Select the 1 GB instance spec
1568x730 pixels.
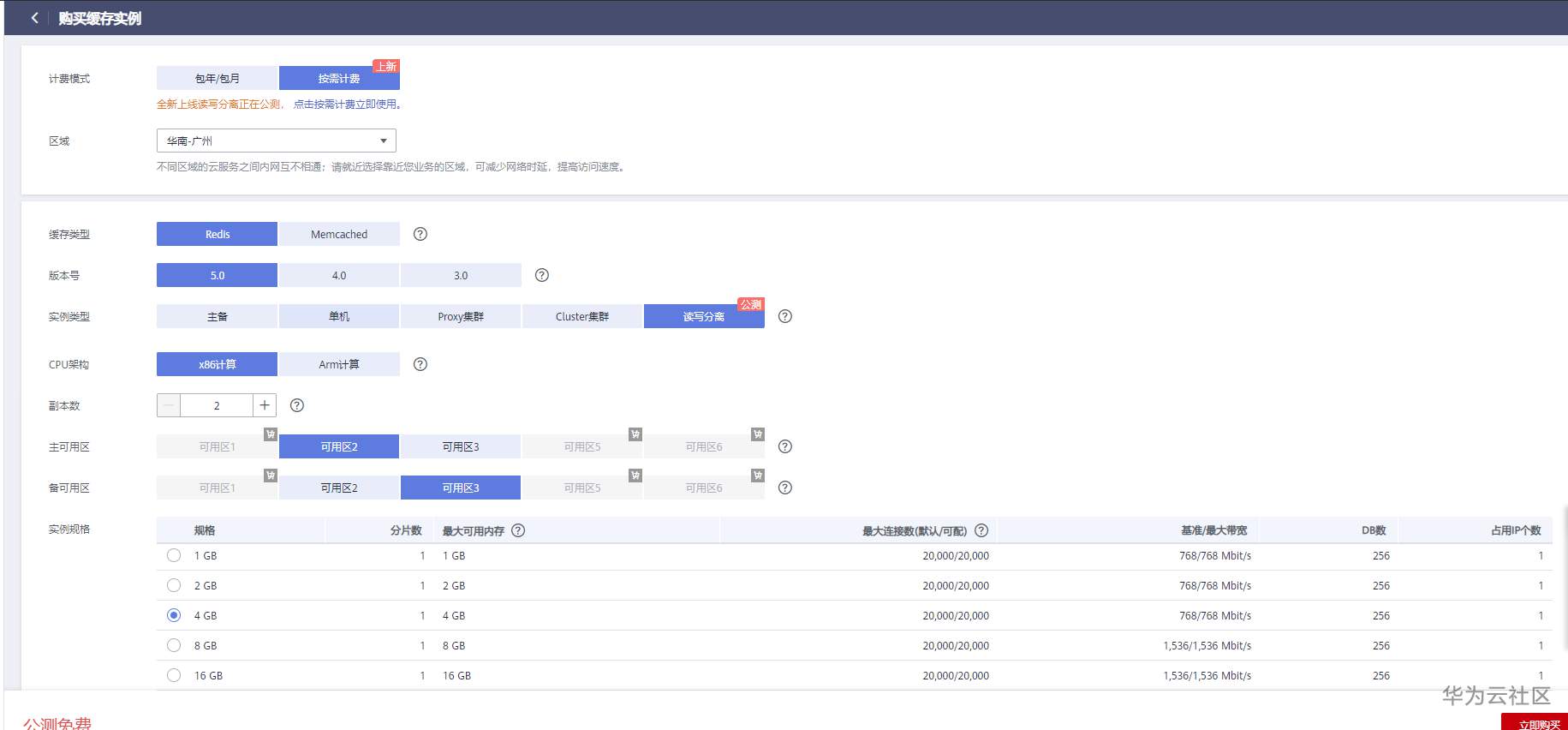coord(174,555)
